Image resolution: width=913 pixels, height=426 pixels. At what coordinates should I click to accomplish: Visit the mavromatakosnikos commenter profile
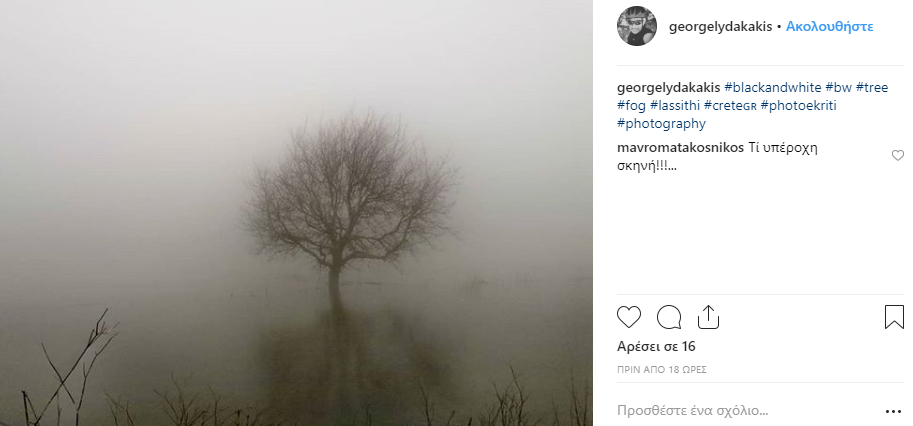tap(680, 147)
